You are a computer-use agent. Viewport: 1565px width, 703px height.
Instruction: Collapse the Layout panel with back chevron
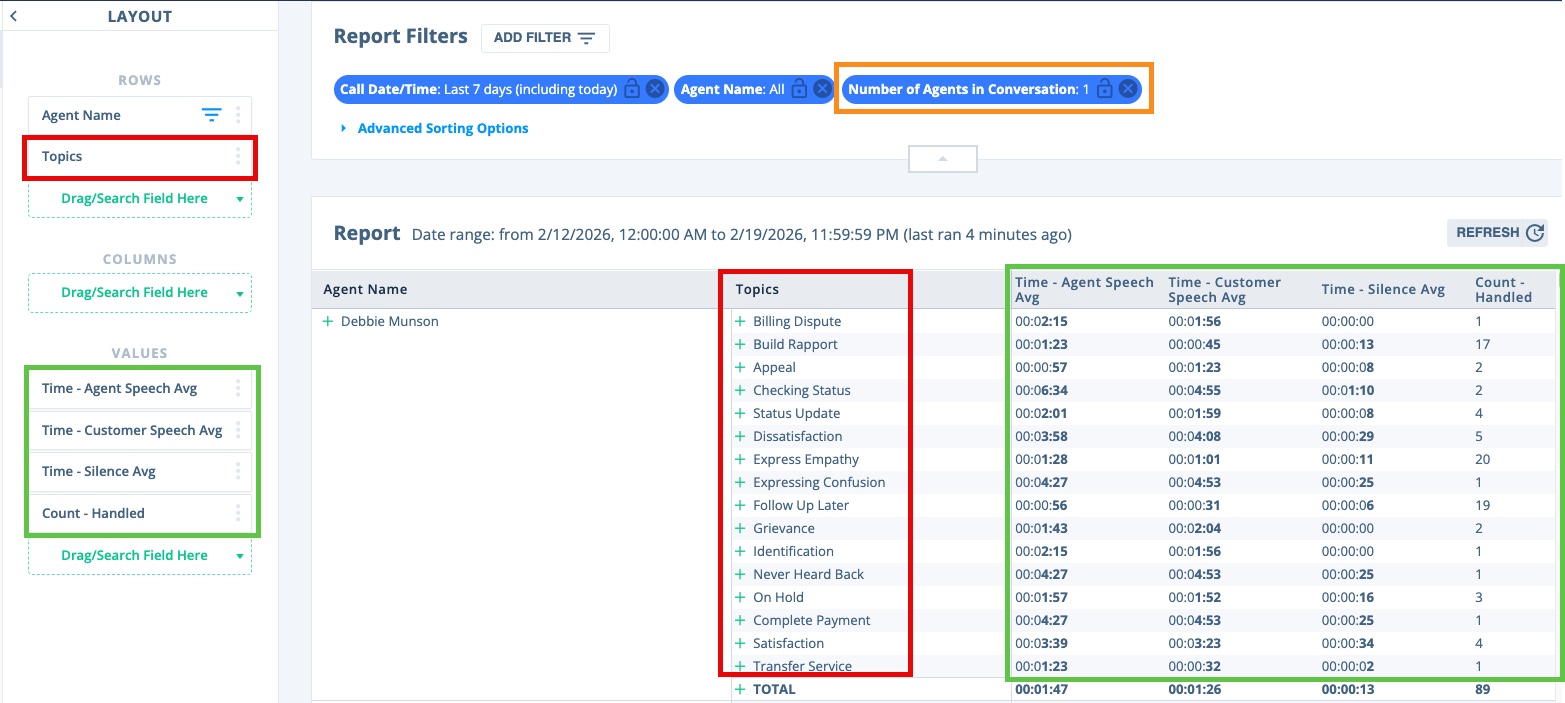pyautogui.click(x=13, y=16)
